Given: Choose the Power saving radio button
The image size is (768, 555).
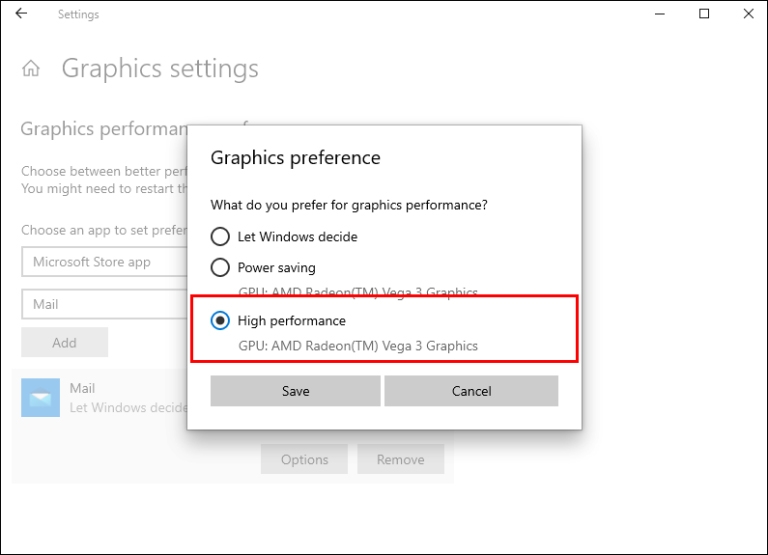Looking at the screenshot, I should (220, 268).
